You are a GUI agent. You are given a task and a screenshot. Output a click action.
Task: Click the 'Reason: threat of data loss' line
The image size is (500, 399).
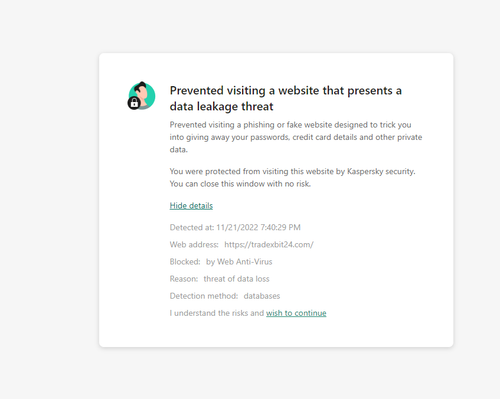pyautogui.click(x=219, y=279)
